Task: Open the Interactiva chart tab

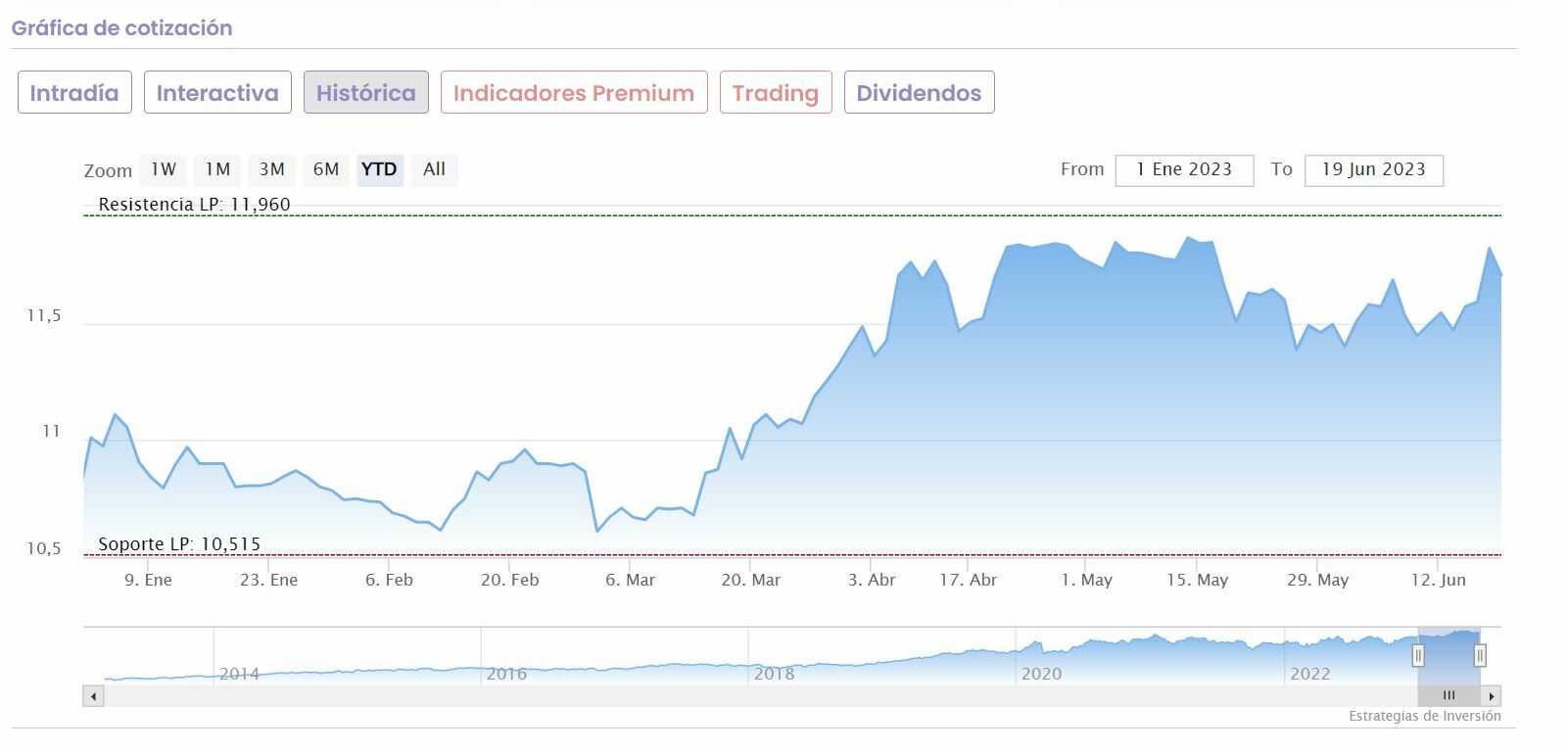Action: [217, 93]
